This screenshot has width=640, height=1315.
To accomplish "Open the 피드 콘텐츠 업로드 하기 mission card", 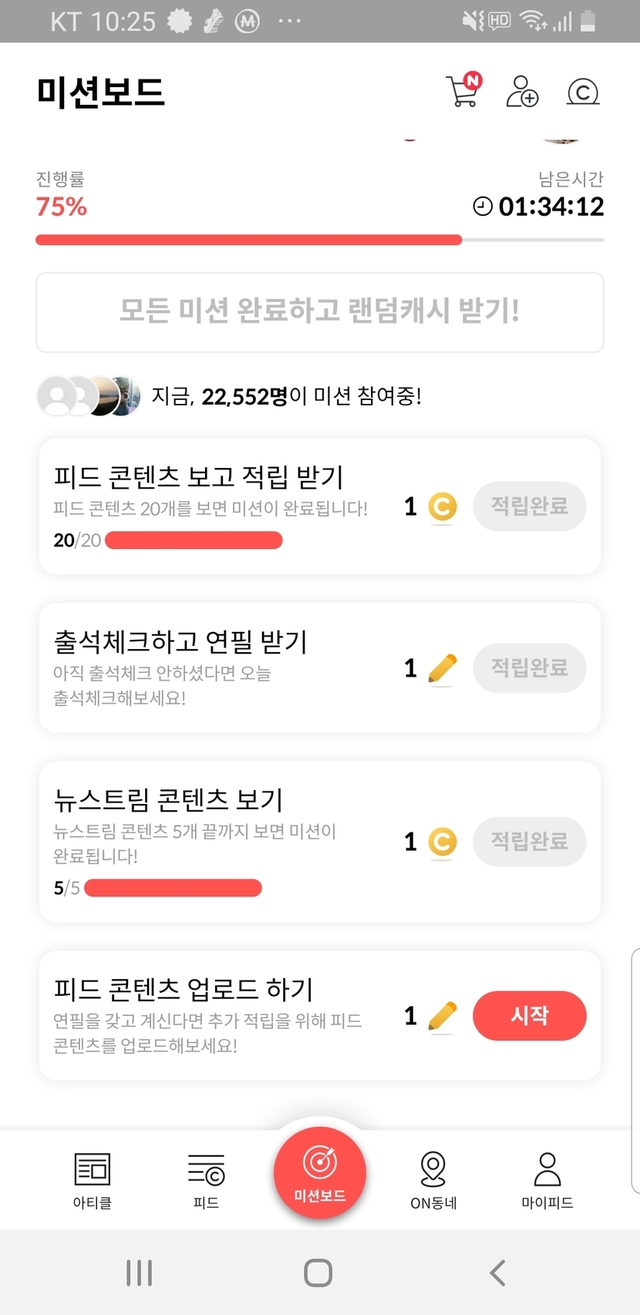I will pos(220,1015).
